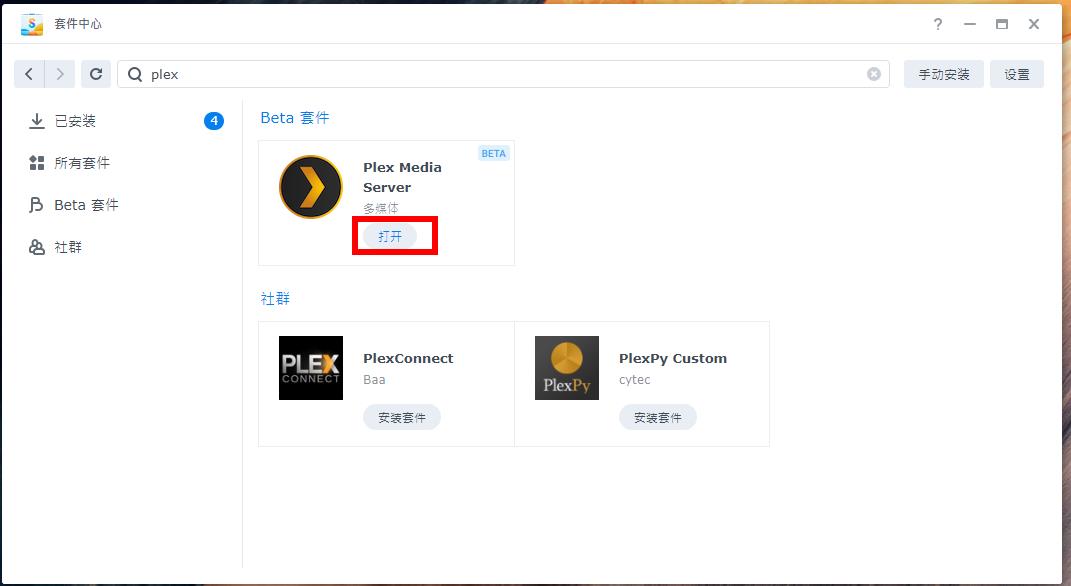Viewport: 1071px width, 586px height.
Task: Click the search magnifier icon
Action: 135,74
